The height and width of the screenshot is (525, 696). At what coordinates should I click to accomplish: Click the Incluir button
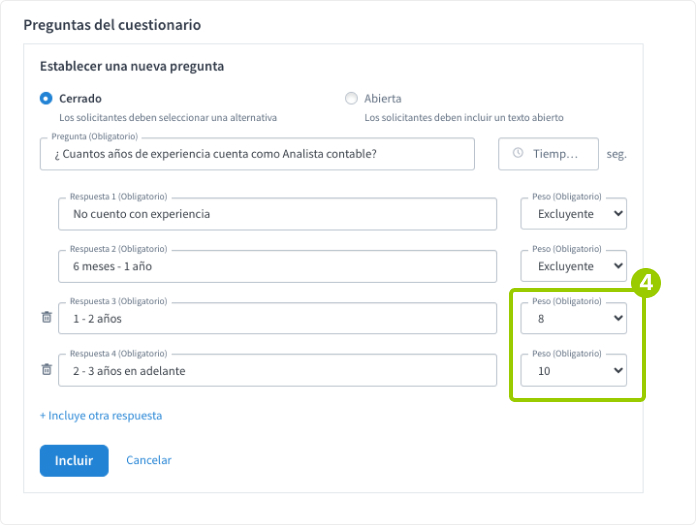tap(74, 460)
